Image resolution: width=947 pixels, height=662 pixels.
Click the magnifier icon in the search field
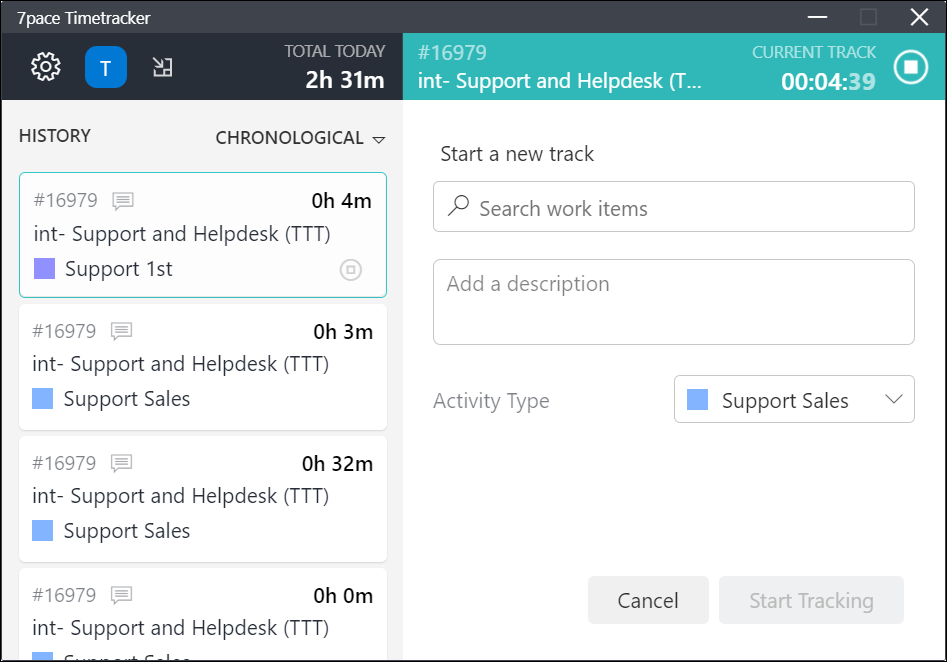pos(458,206)
